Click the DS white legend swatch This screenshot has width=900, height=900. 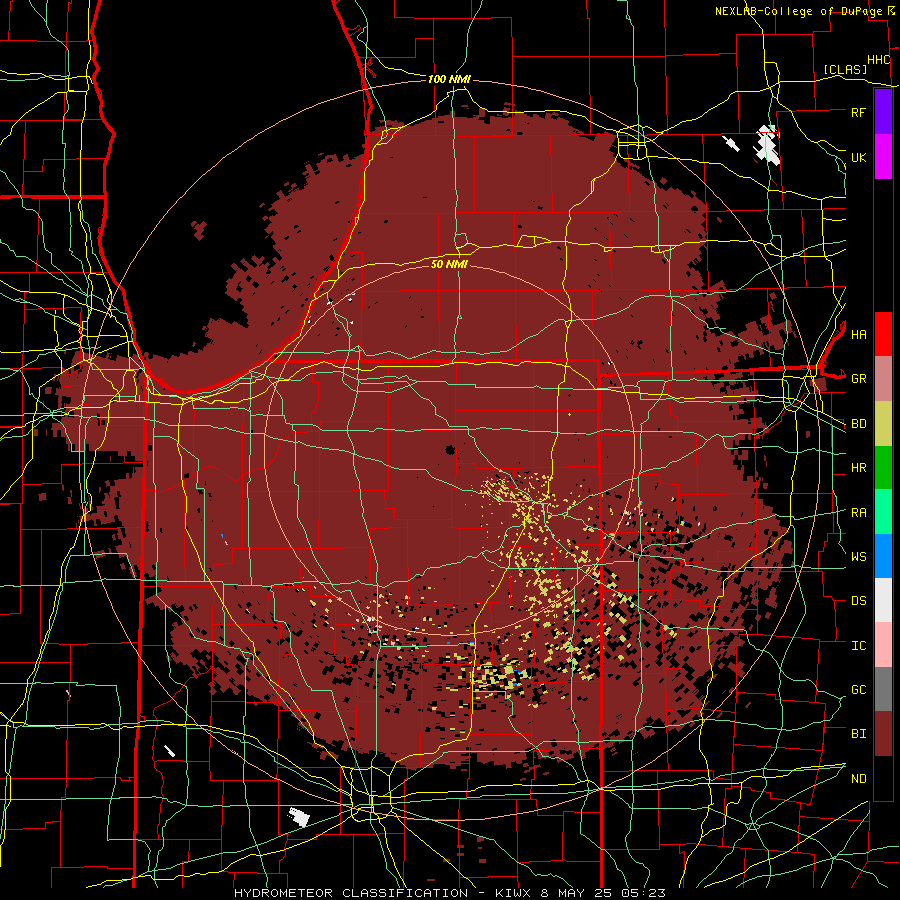coord(883,600)
